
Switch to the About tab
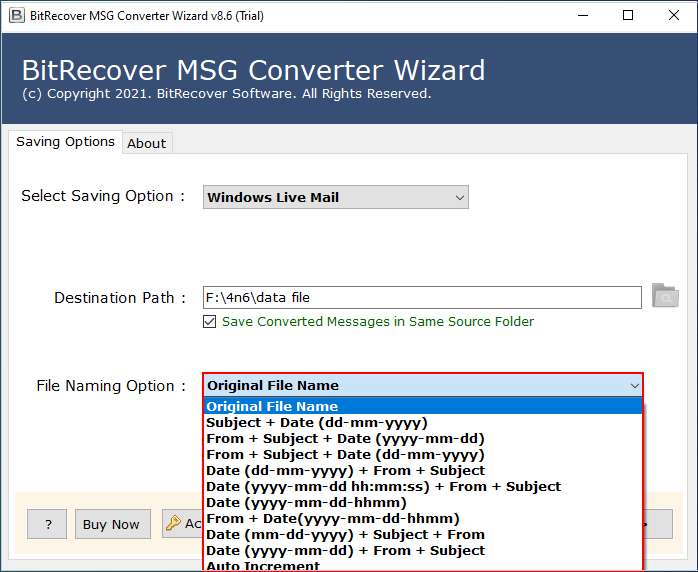point(146,143)
